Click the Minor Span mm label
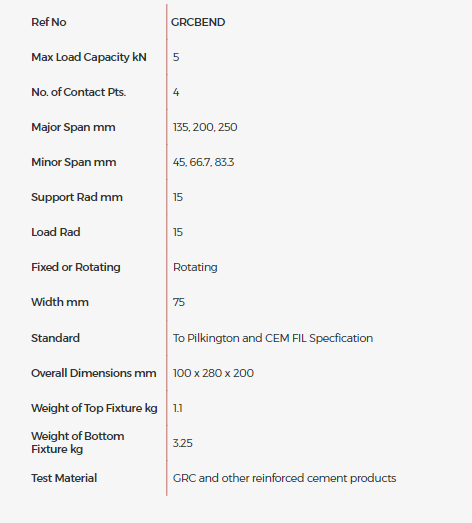 (x=74, y=162)
